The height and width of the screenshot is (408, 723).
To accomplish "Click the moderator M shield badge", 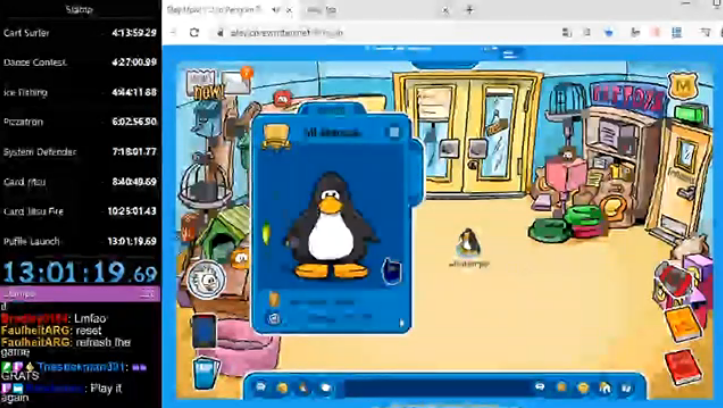I will pos(683,86).
